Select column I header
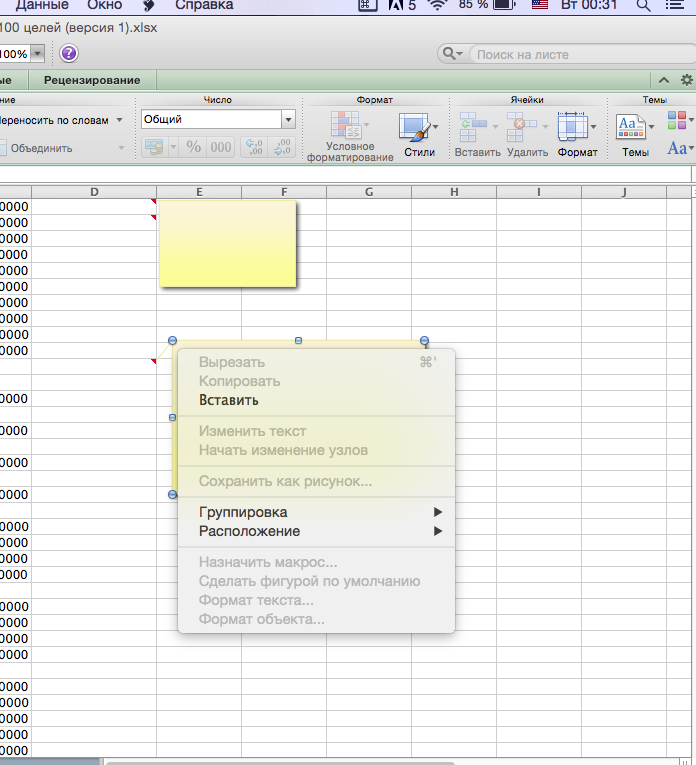The height and width of the screenshot is (765, 696). (539, 192)
